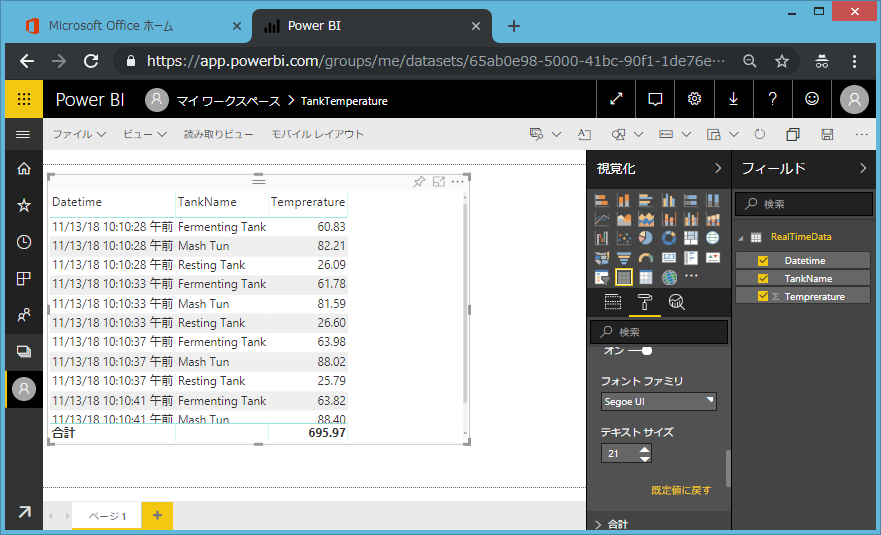Select the ArcGIS map visualization
The width and height of the screenshot is (881, 535).
(x=669, y=277)
